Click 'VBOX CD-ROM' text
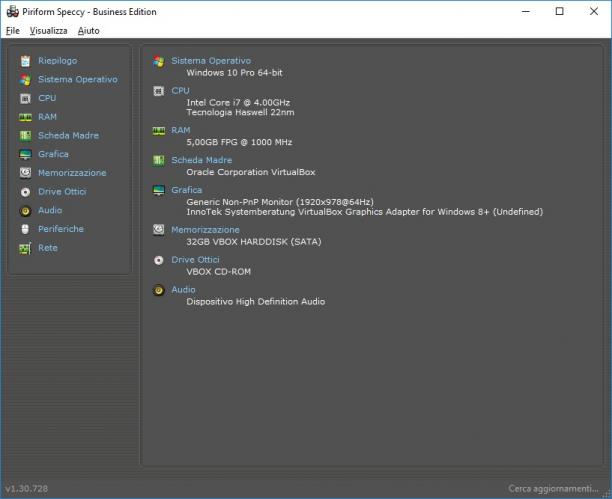 point(219,272)
